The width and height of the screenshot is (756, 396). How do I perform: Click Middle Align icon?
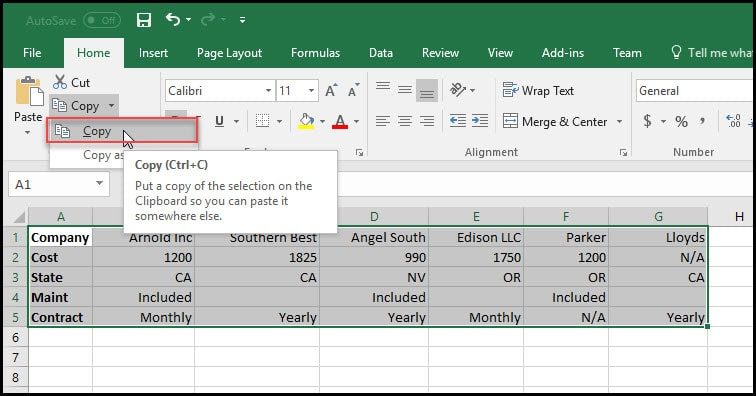(405, 90)
